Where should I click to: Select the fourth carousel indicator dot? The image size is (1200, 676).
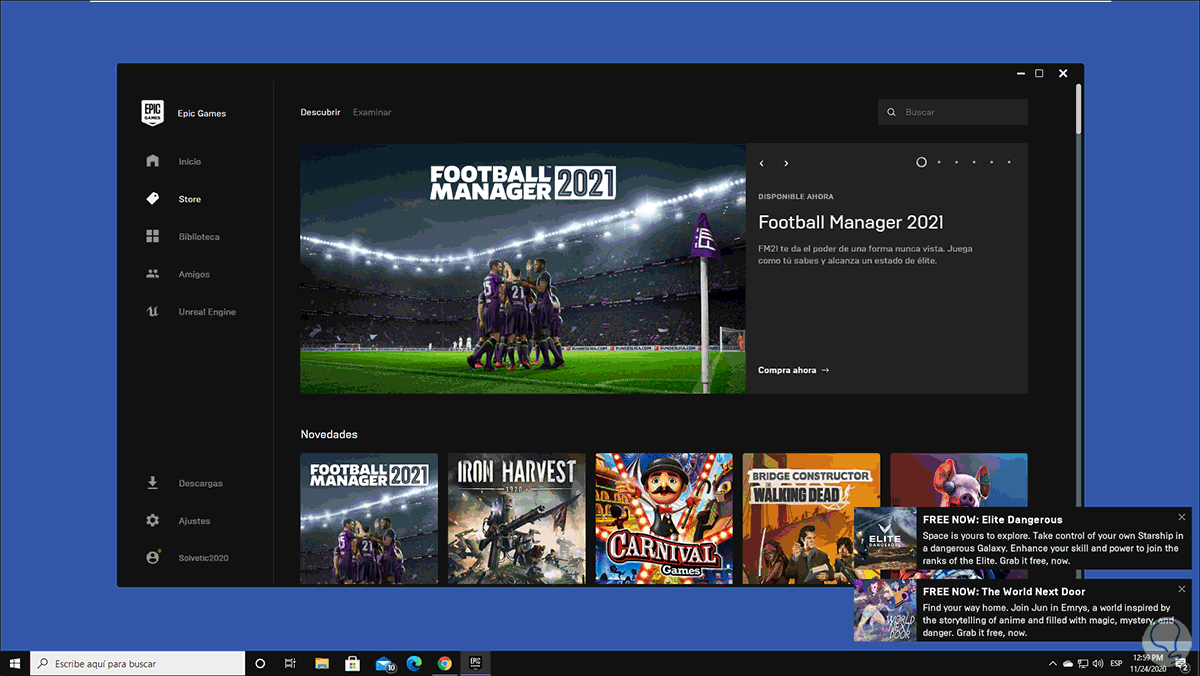974,162
